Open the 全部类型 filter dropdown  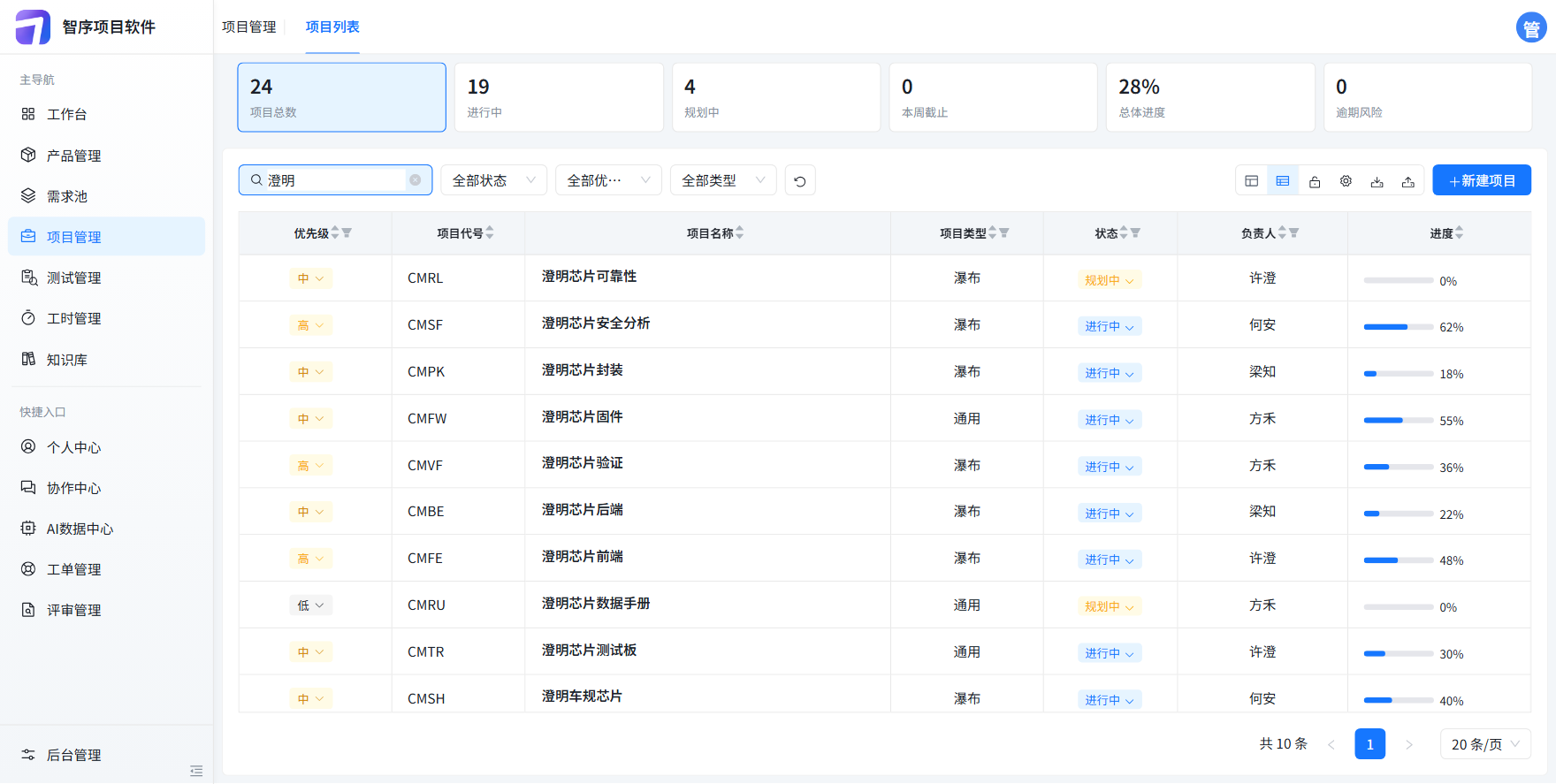tap(723, 180)
